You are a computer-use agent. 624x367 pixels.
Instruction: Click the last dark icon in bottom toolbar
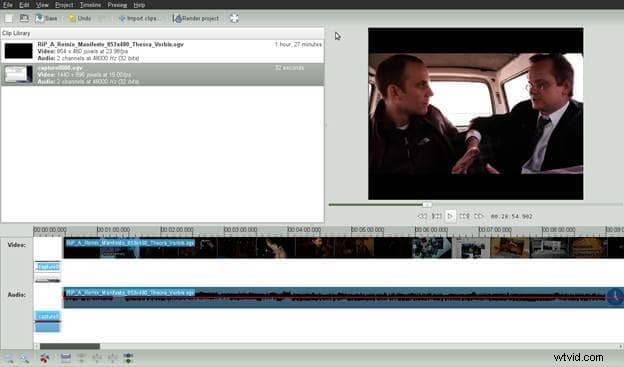(128, 358)
